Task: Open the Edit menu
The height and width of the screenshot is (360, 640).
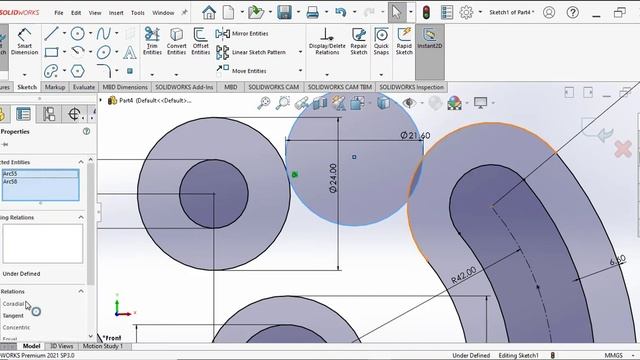Action: tap(76, 13)
